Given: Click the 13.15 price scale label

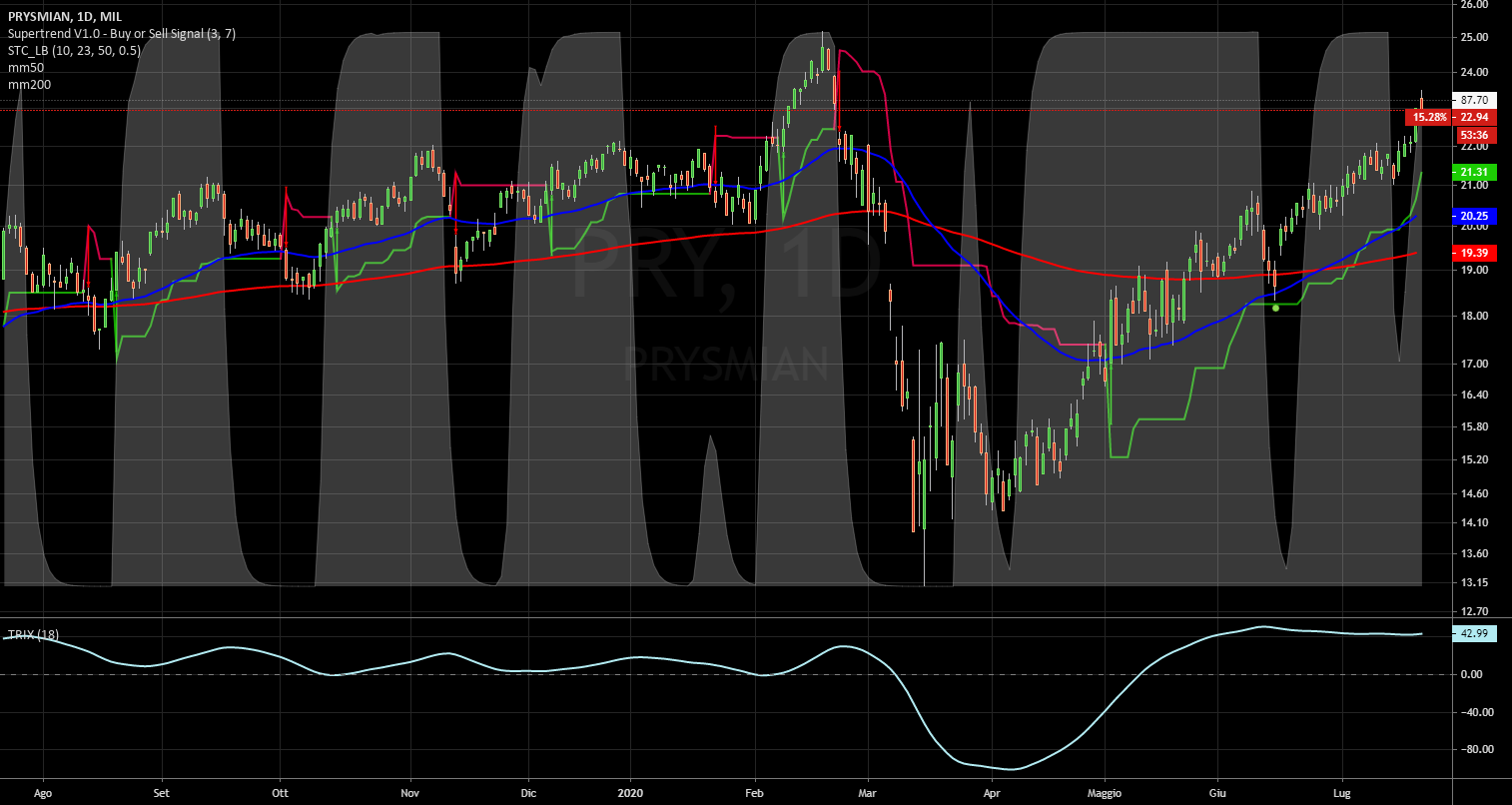Looking at the screenshot, I should pyautogui.click(x=1474, y=582).
